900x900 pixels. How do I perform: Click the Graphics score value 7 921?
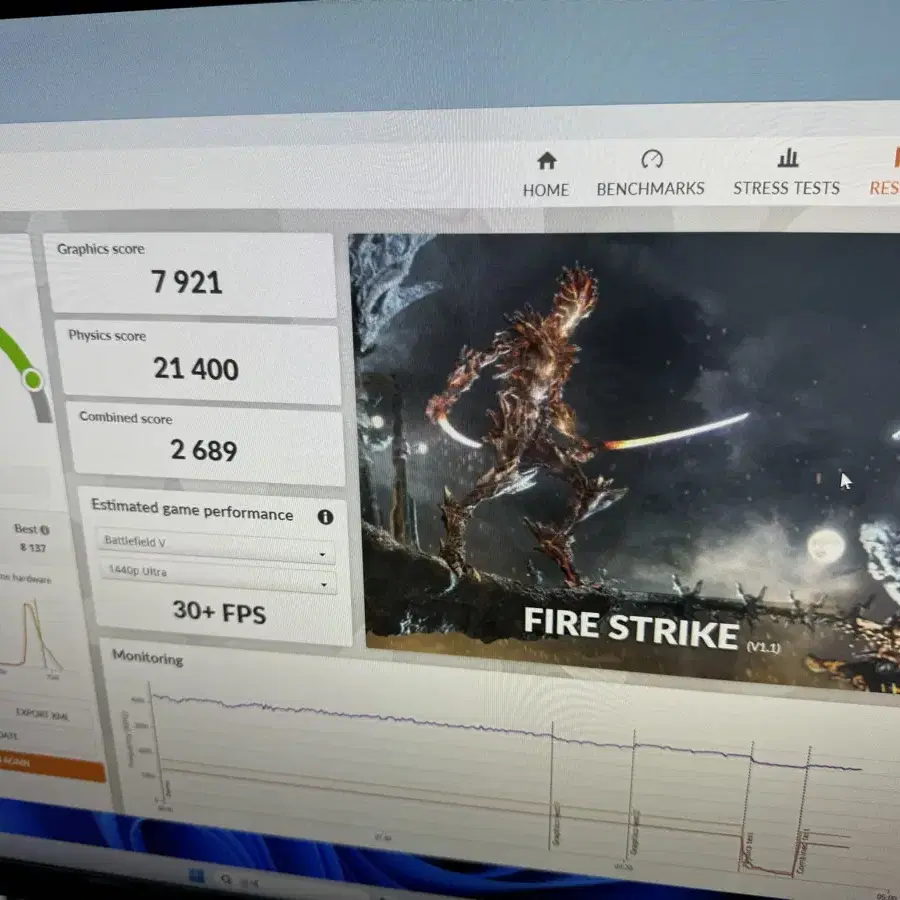(x=187, y=282)
